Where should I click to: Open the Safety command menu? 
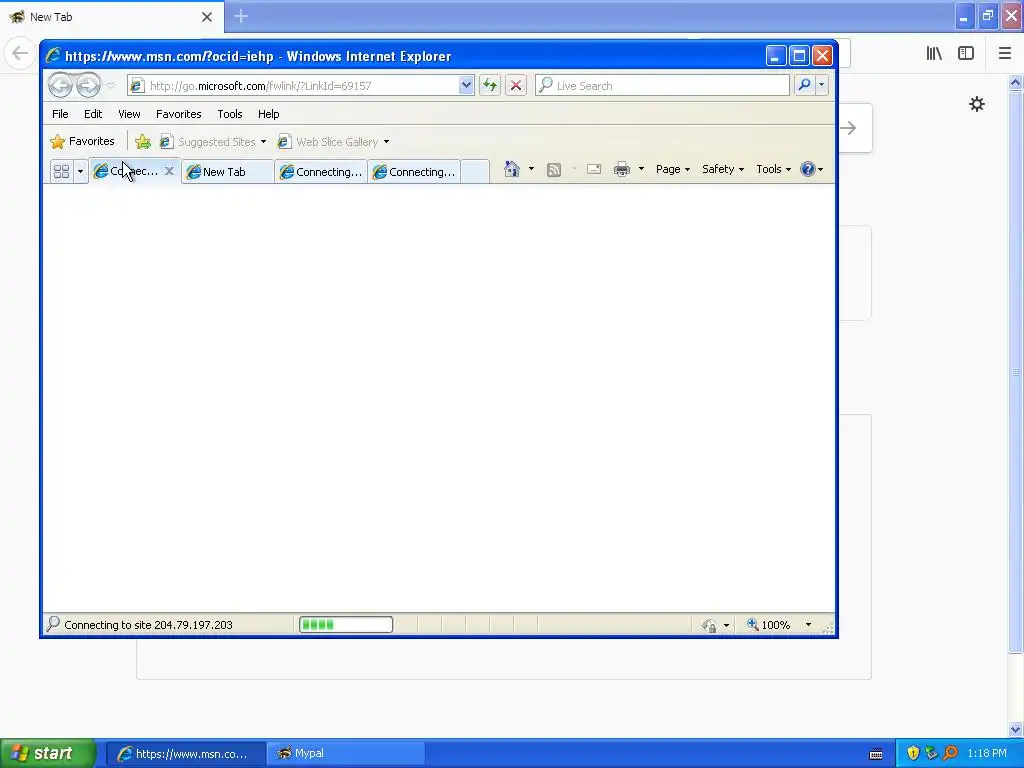click(x=723, y=169)
